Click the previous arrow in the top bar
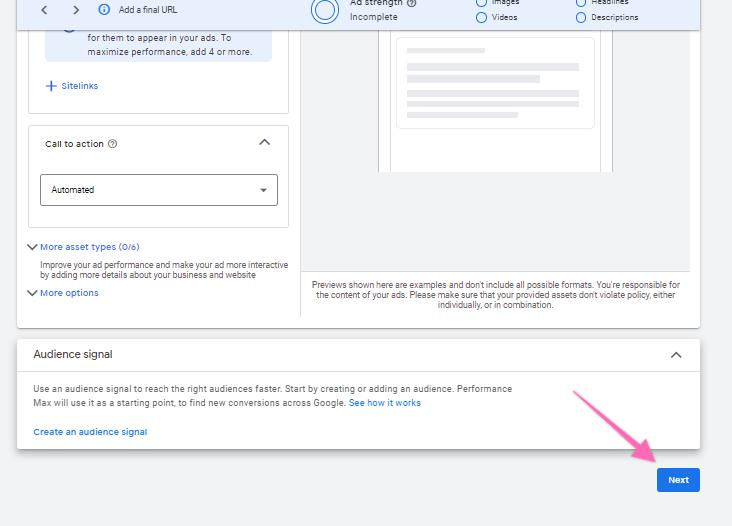This screenshot has height=526, width=732. pos(44,10)
